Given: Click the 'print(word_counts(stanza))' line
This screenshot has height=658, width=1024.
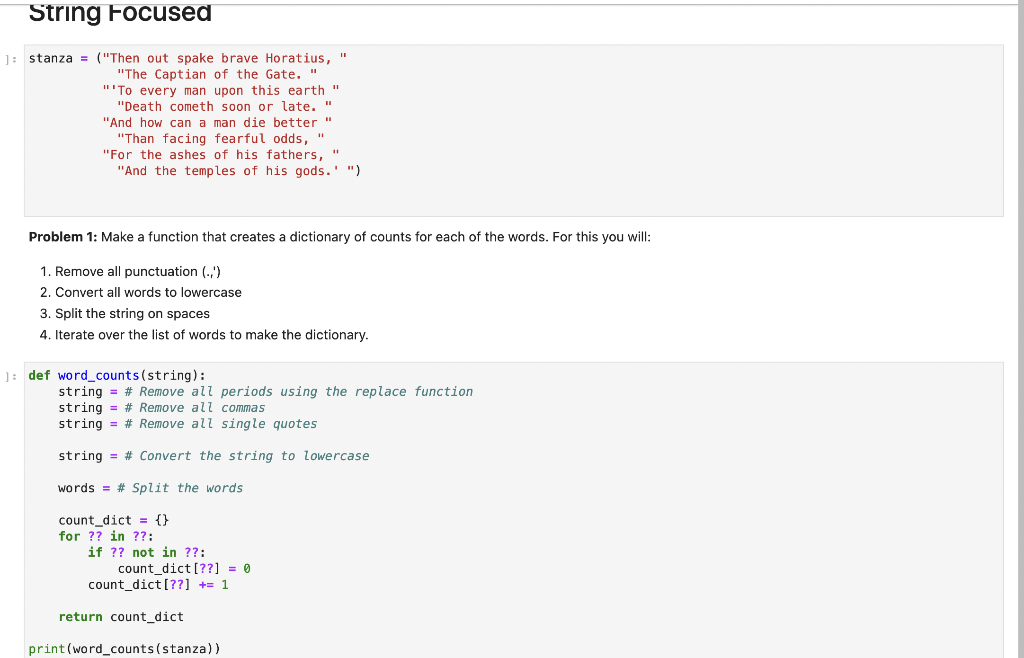Looking at the screenshot, I should coord(125,649).
